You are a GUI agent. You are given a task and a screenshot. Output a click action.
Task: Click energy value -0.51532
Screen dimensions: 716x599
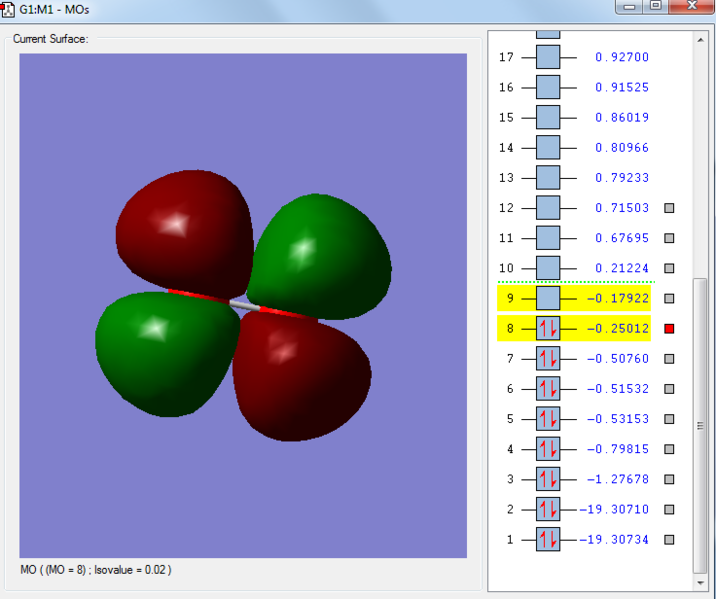[618, 389]
